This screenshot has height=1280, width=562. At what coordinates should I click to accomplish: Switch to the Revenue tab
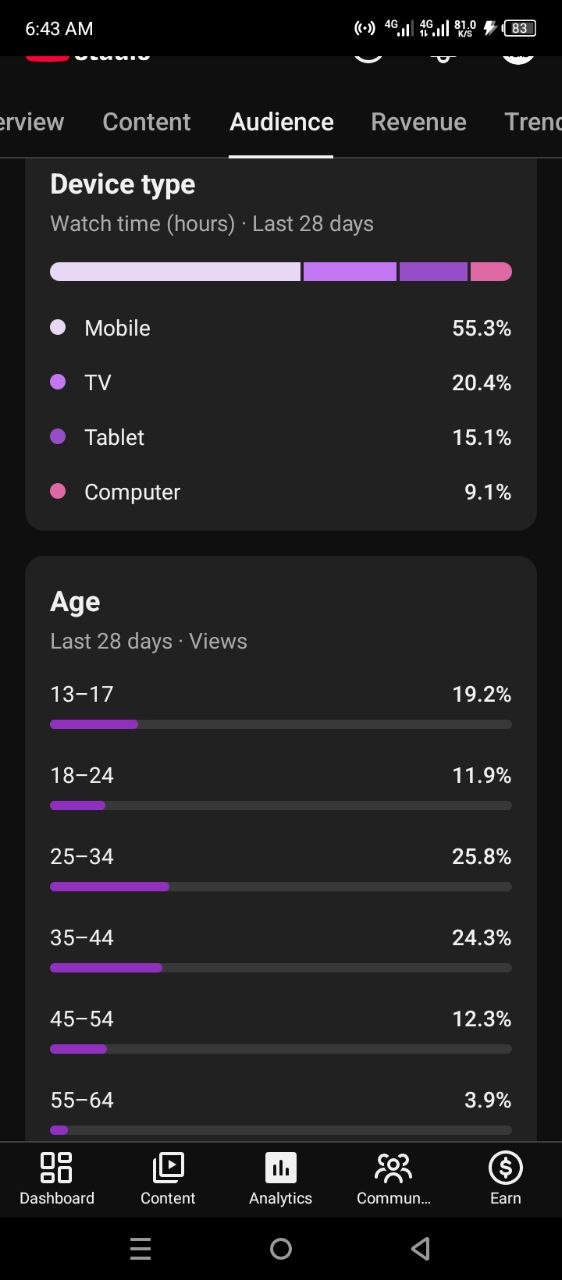[418, 122]
